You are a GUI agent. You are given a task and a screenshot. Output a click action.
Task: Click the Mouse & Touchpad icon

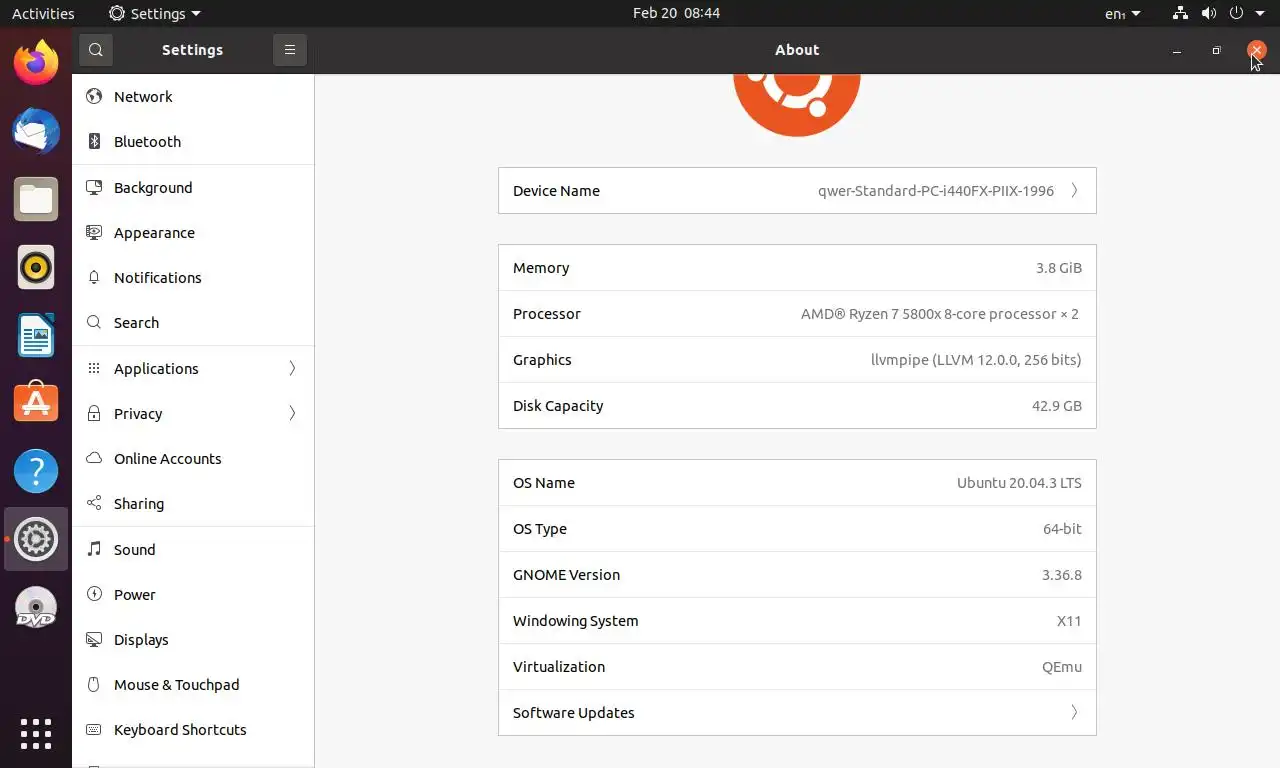click(94, 685)
